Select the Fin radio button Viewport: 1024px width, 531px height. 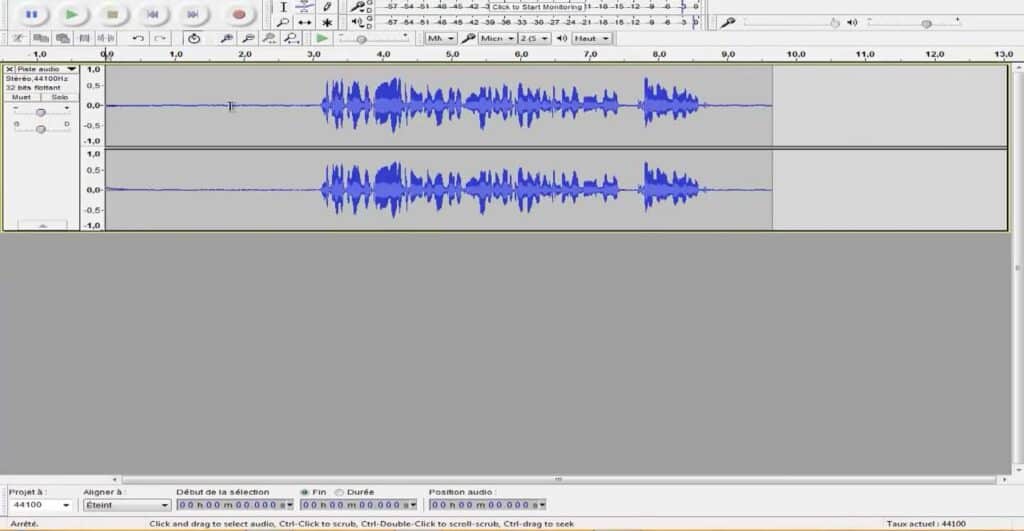[304, 492]
